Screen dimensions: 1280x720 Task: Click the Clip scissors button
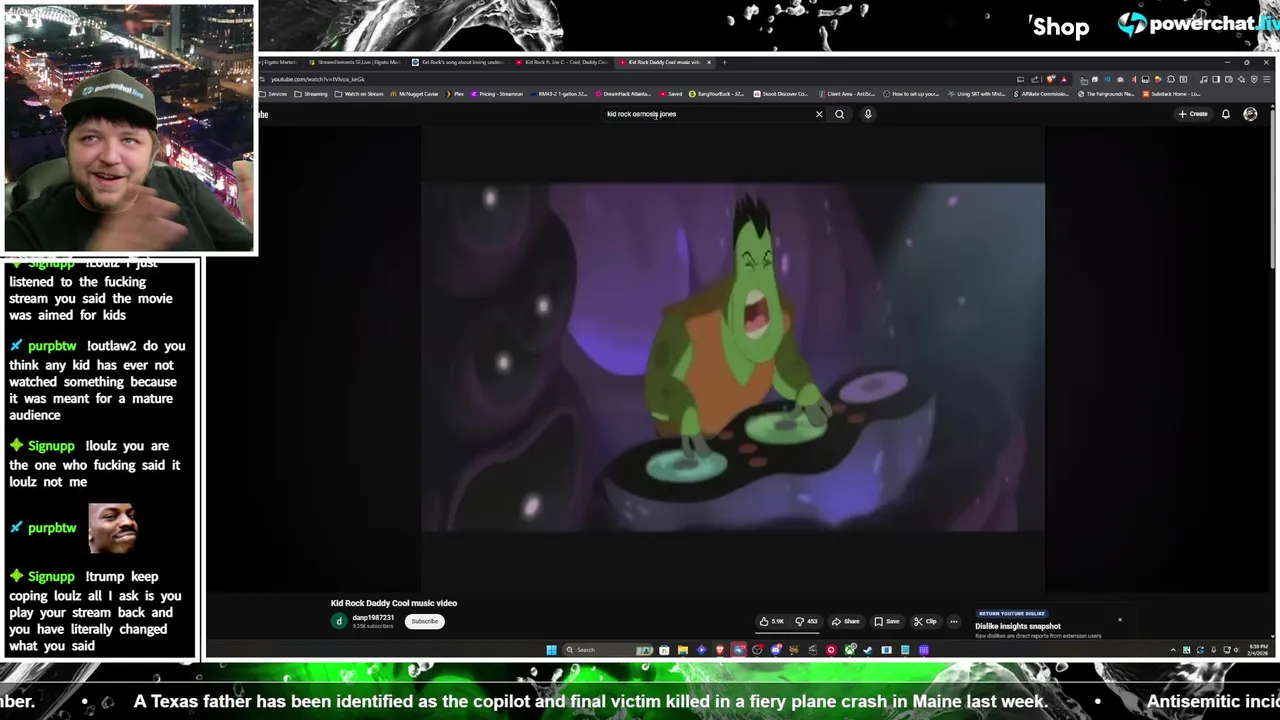(925, 621)
